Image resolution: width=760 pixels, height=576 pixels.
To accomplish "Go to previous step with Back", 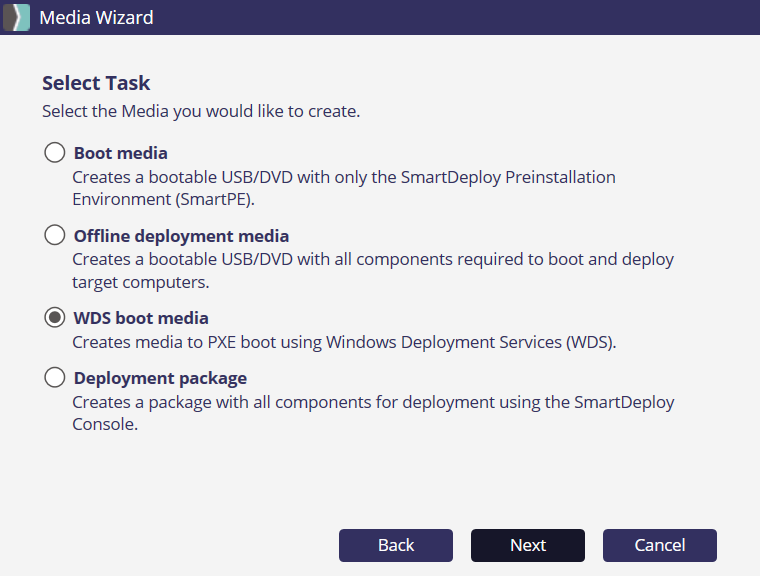I will [x=396, y=545].
